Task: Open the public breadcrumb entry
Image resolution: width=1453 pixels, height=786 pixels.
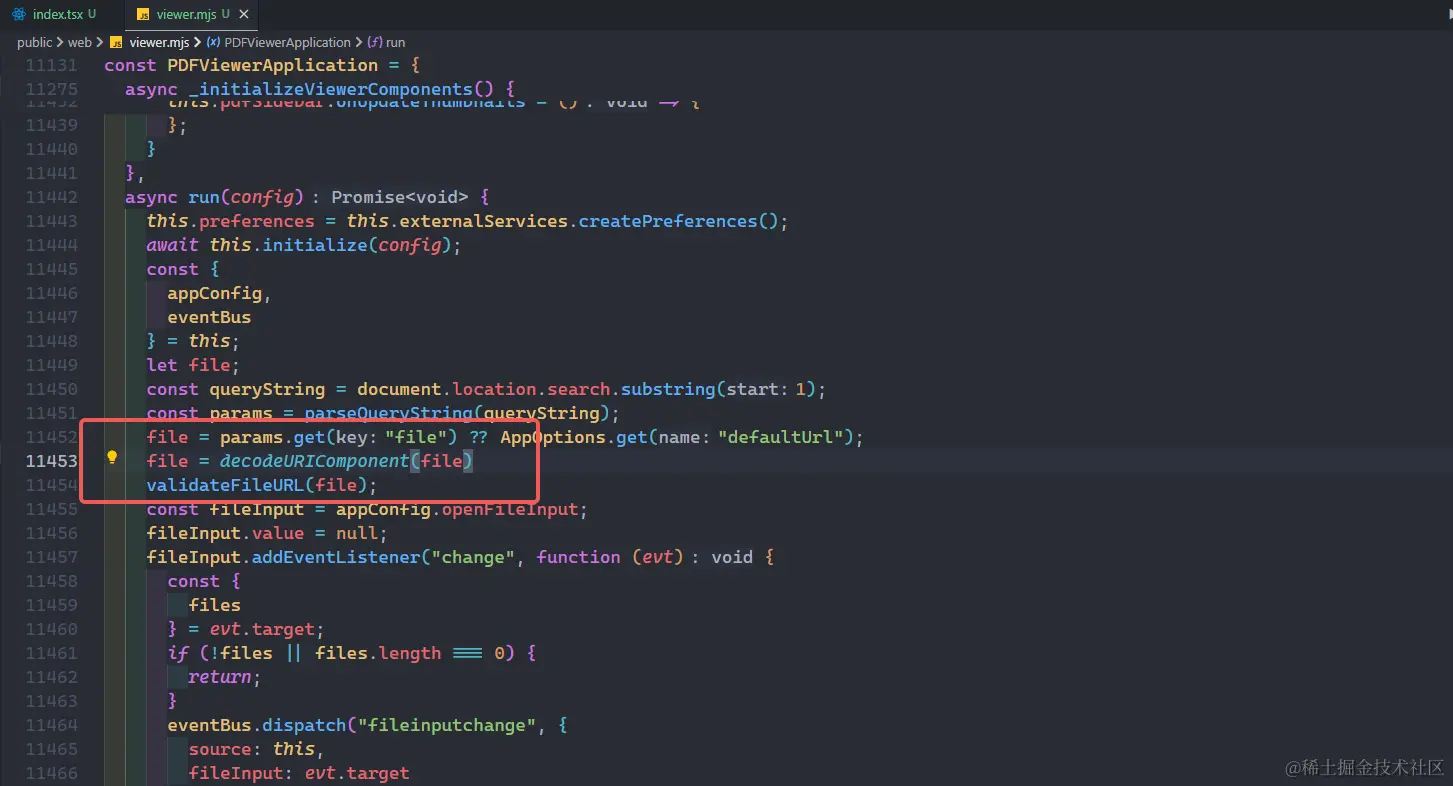Action: (34, 42)
